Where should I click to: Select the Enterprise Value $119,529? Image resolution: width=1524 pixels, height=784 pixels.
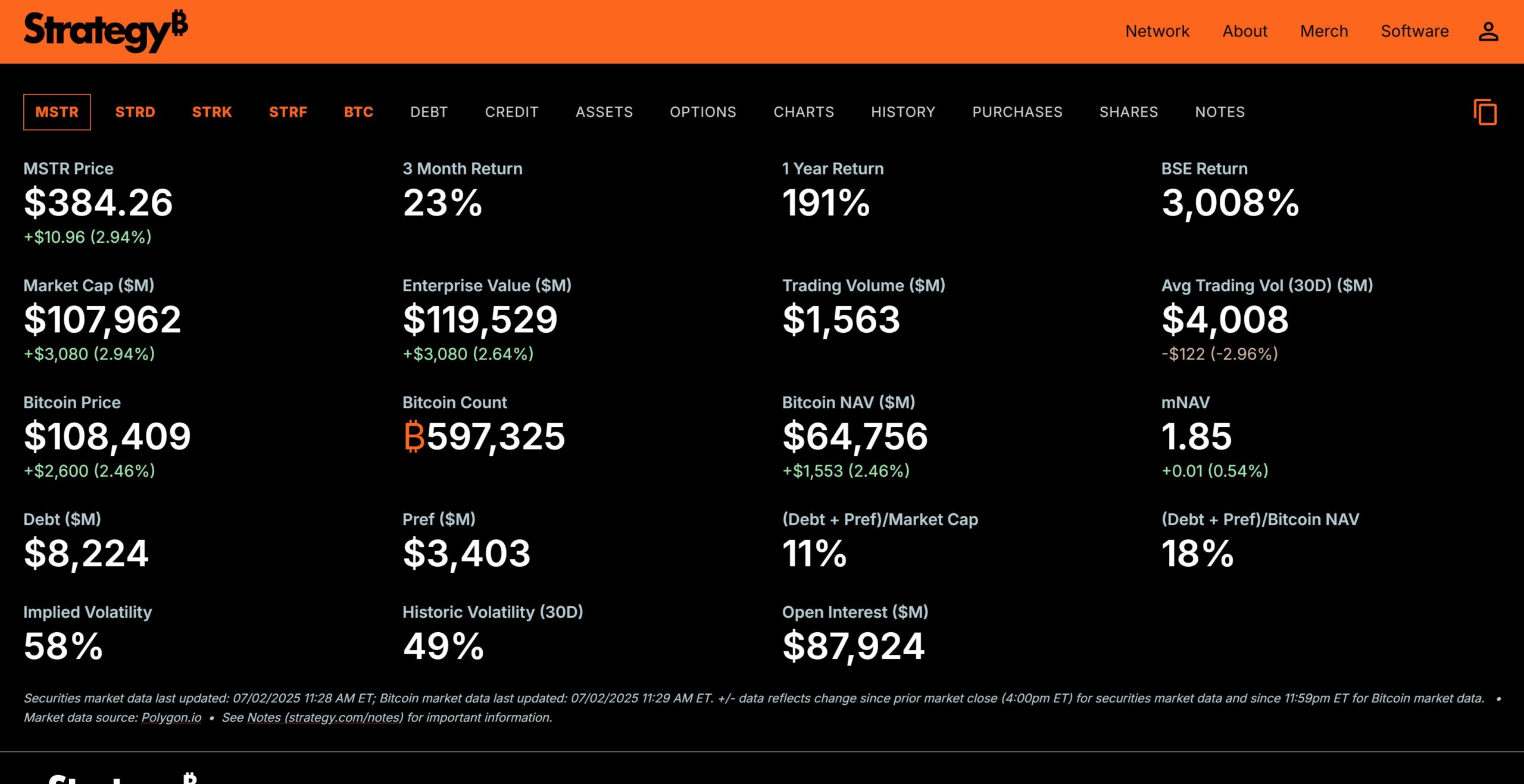(x=480, y=320)
